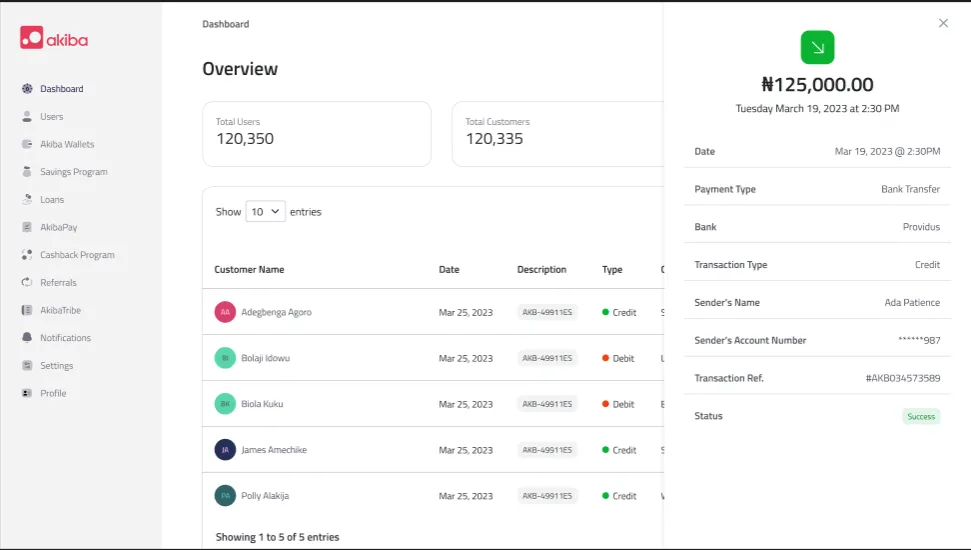This screenshot has height=550, width=971.
Task: Click the Savings Program sidebar icon
Action: [x=27, y=172]
